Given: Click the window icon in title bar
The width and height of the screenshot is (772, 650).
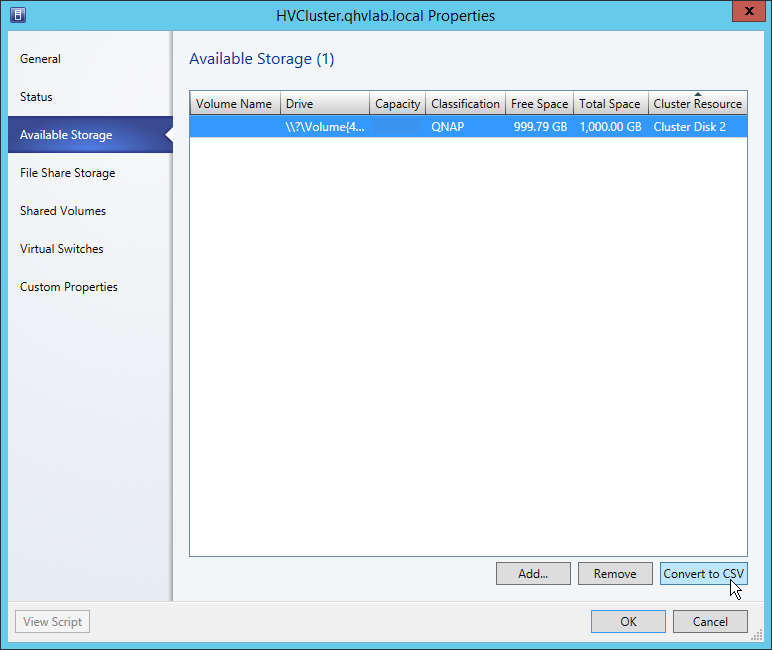Looking at the screenshot, I should [17, 15].
